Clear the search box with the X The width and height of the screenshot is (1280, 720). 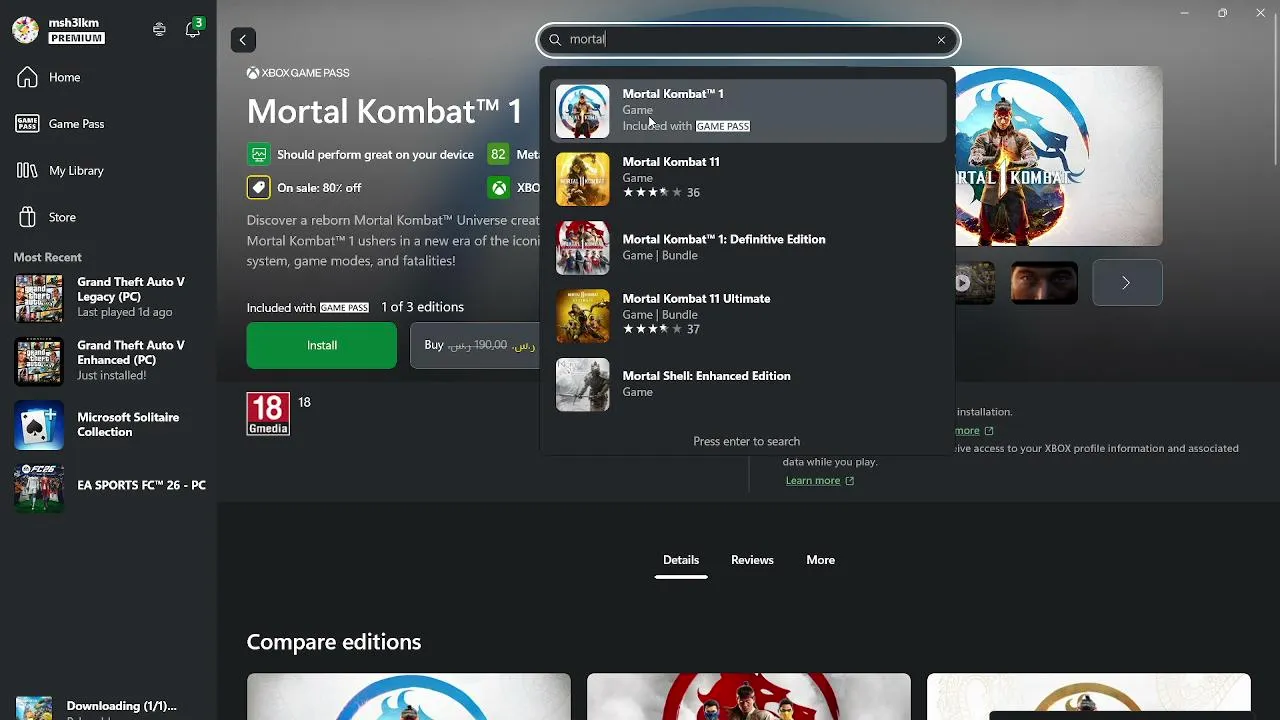[x=941, y=40]
